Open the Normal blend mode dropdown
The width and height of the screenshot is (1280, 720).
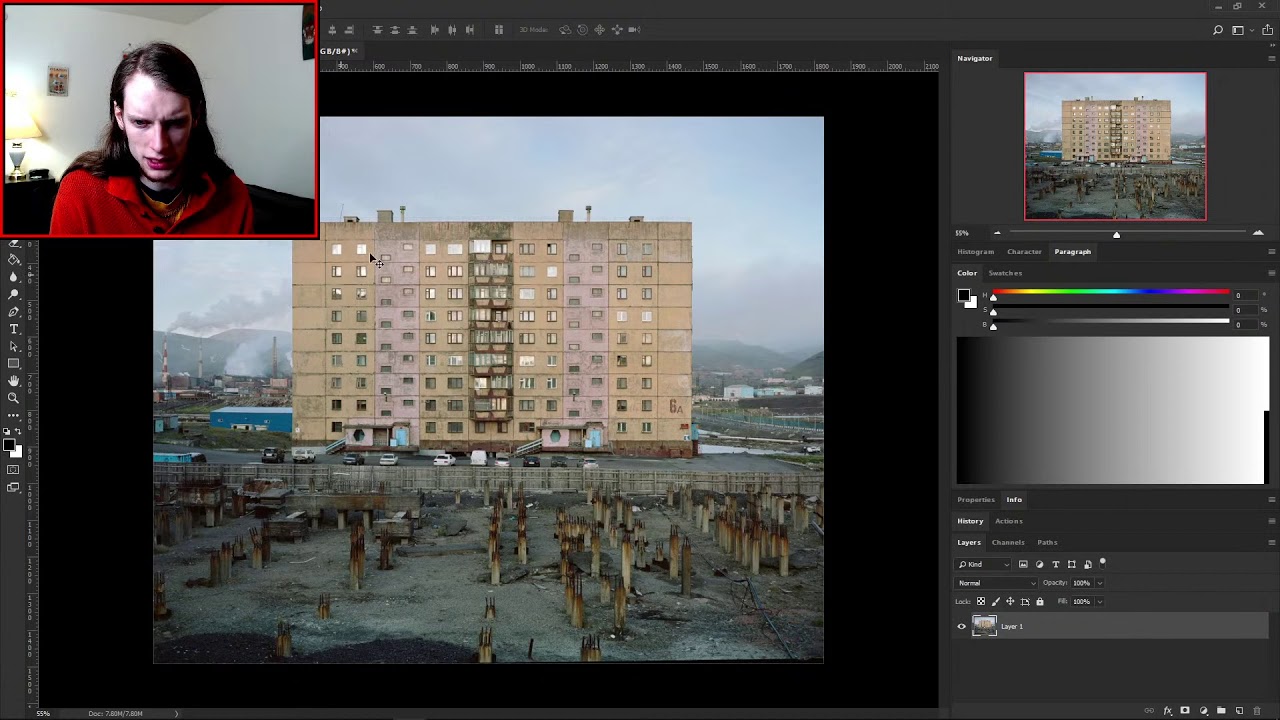point(997,583)
